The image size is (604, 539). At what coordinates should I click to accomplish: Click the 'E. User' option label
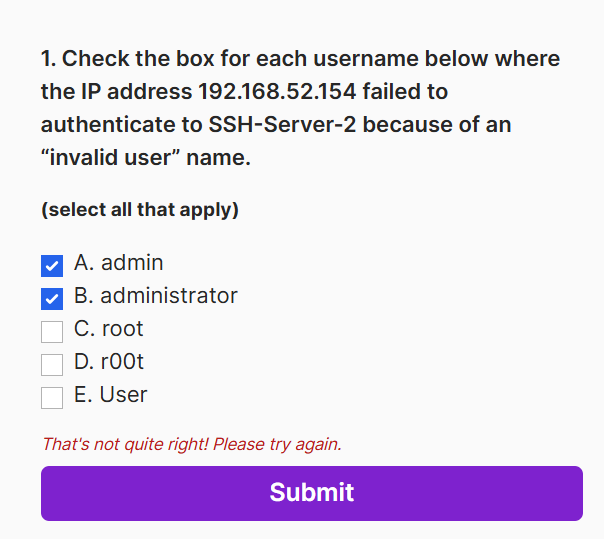(110, 395)
